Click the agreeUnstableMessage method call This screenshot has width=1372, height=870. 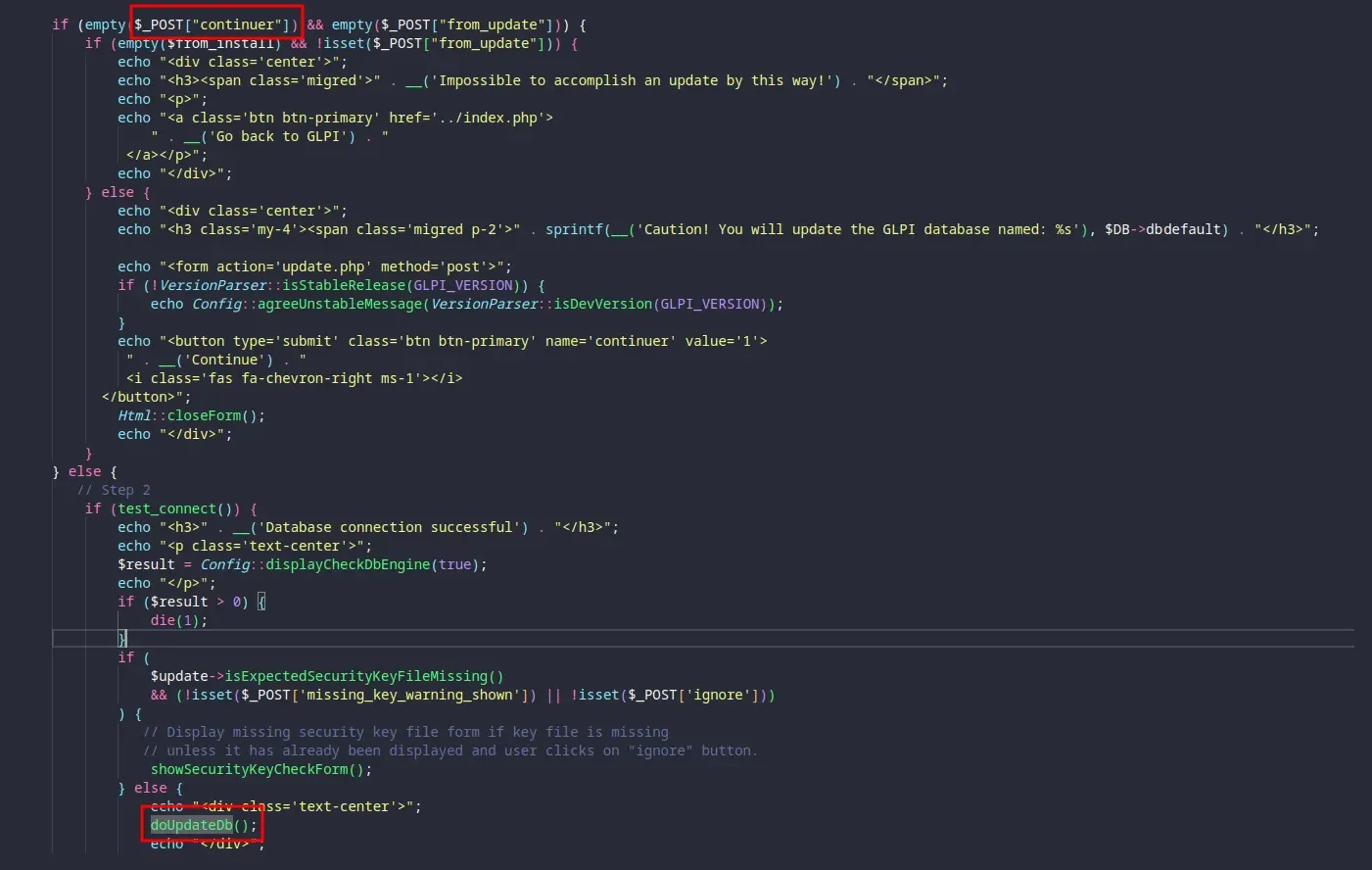tap(340, 304)
